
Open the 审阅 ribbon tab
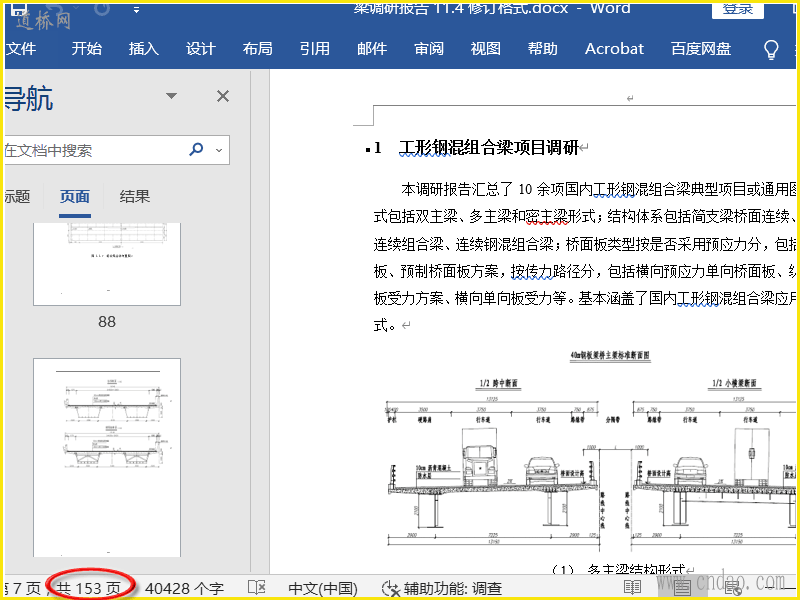(429, 48)
